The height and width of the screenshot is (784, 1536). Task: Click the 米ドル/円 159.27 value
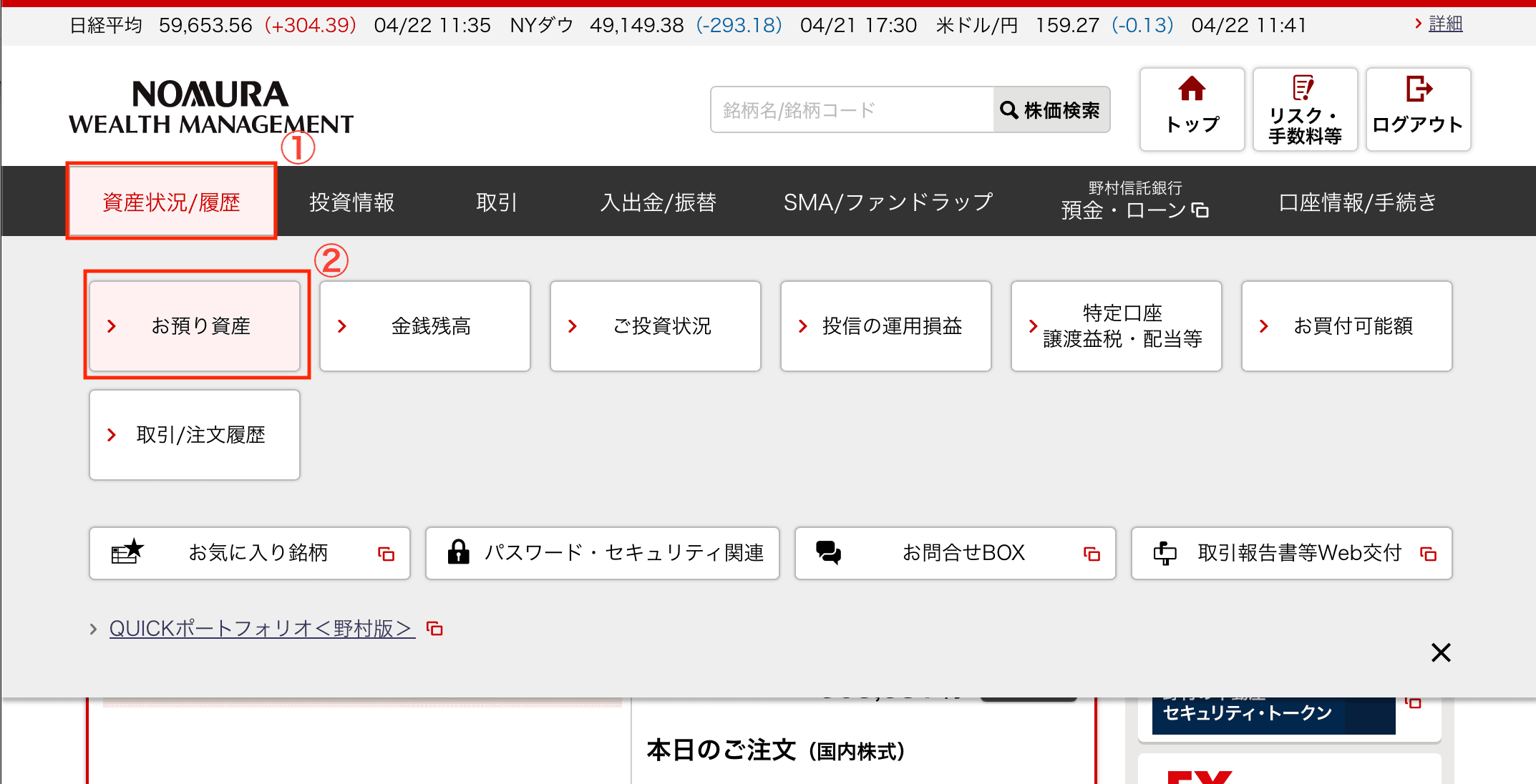(1067, 26)
